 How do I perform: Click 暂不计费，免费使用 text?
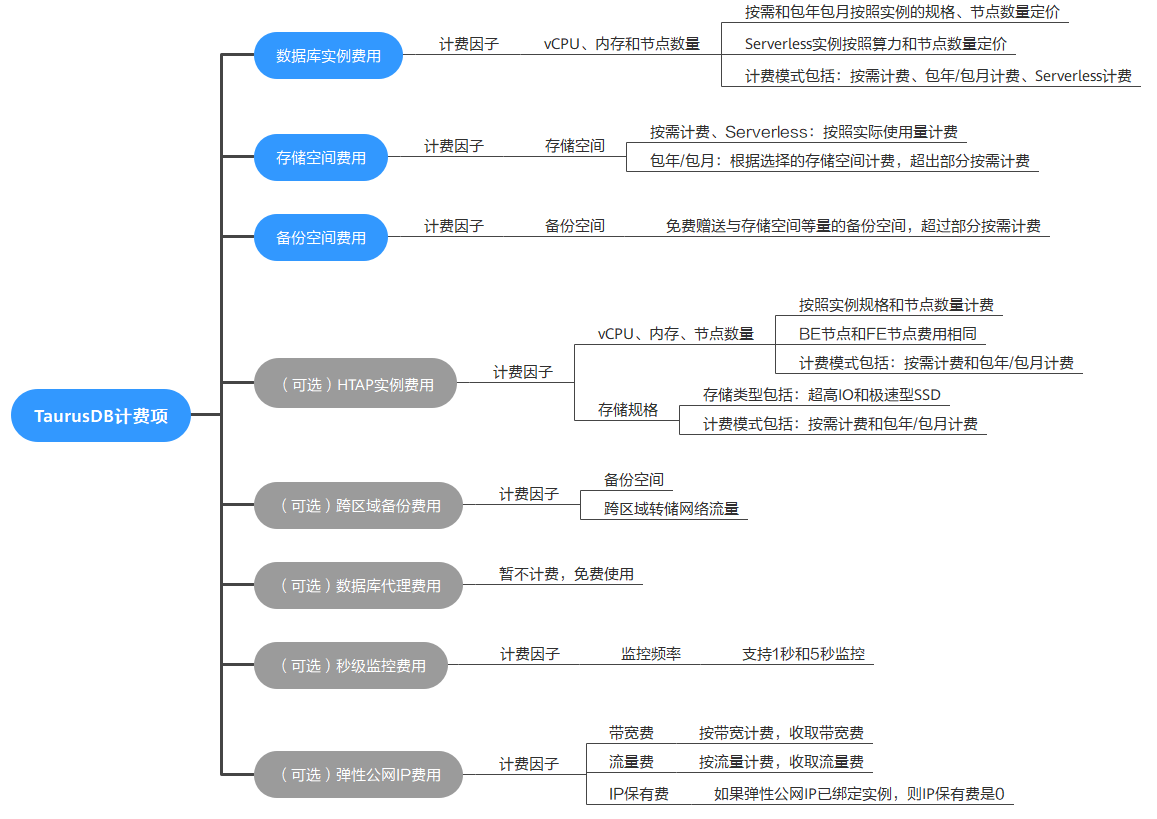pos(567,574)
